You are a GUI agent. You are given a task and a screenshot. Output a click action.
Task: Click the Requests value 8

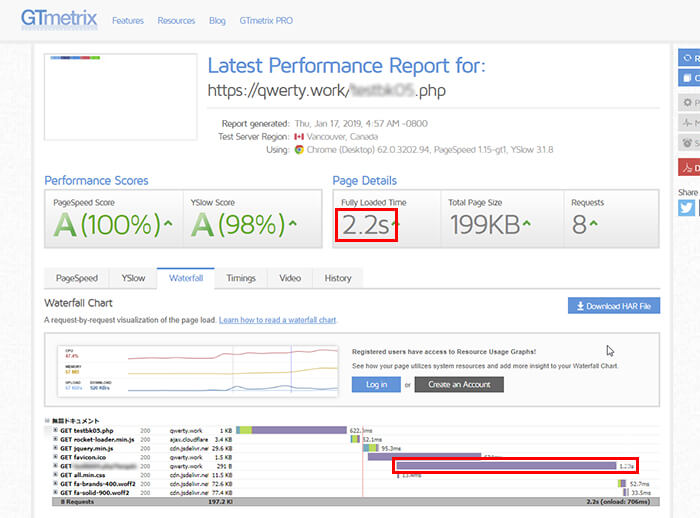tap(579, 225)
